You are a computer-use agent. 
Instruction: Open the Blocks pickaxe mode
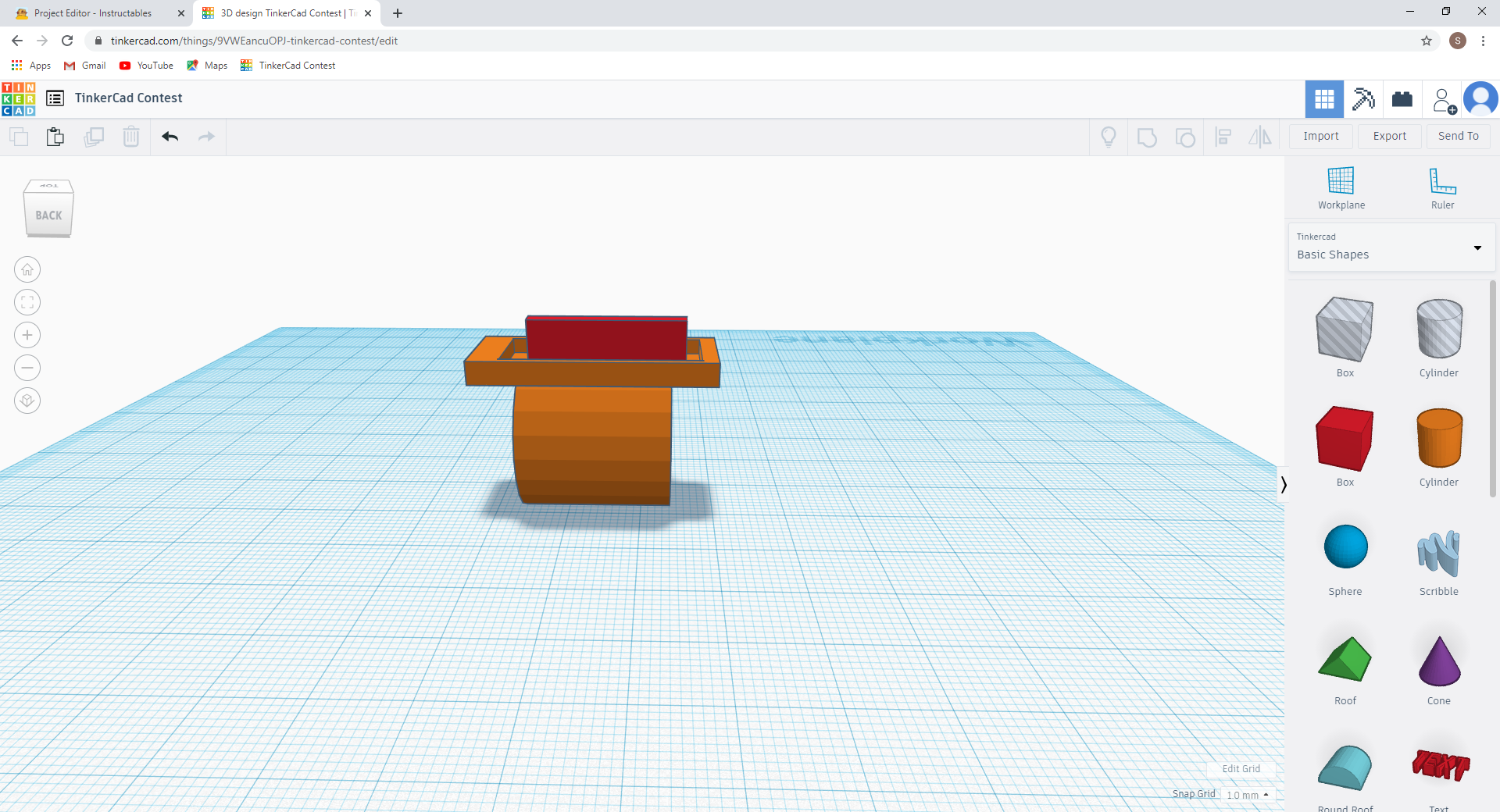pyautogui.click(x=1363, y=99)
